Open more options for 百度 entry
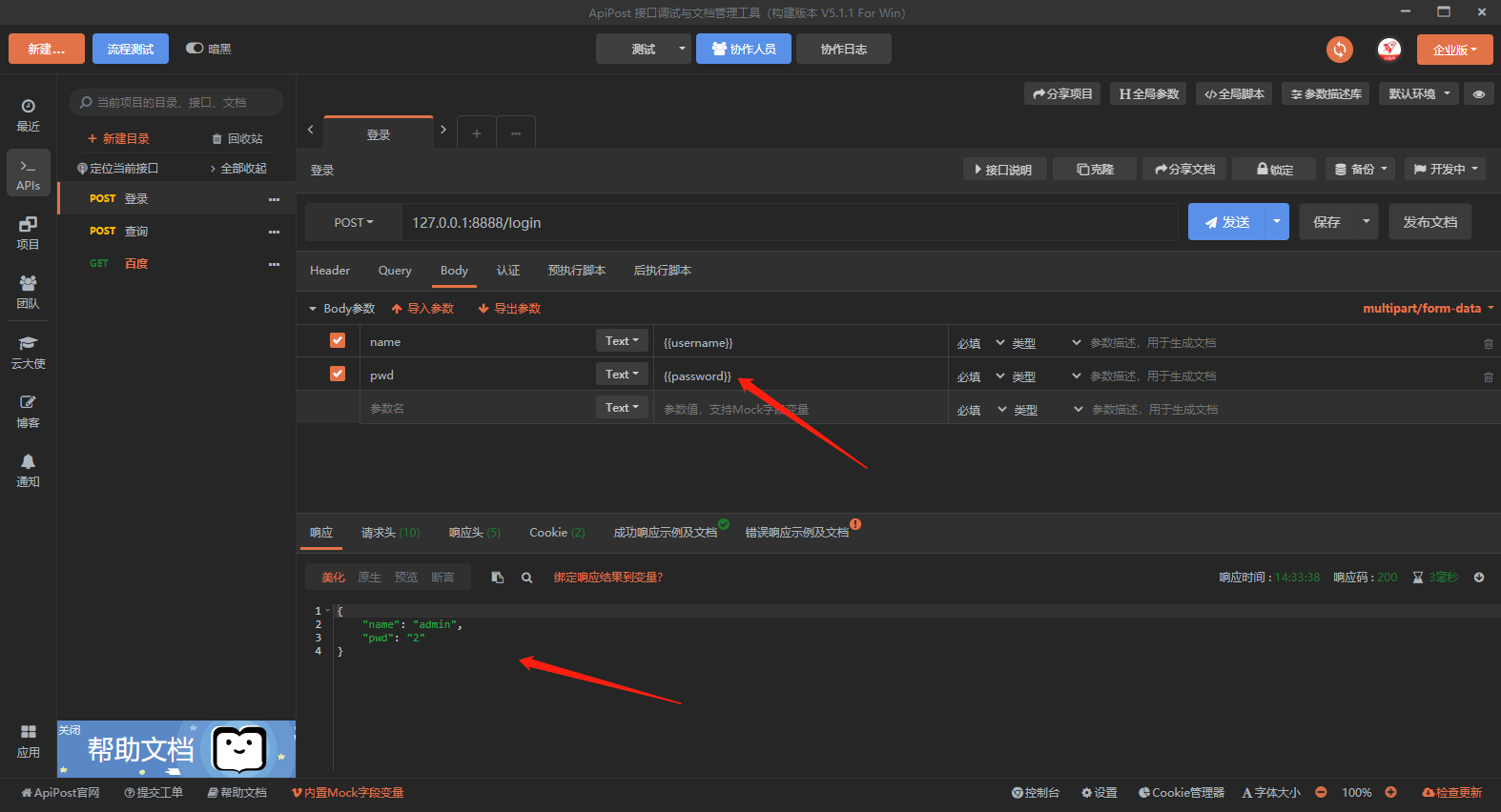This screenshot has width=1501, height=812. pyautogui.click(x=275, y=264)
